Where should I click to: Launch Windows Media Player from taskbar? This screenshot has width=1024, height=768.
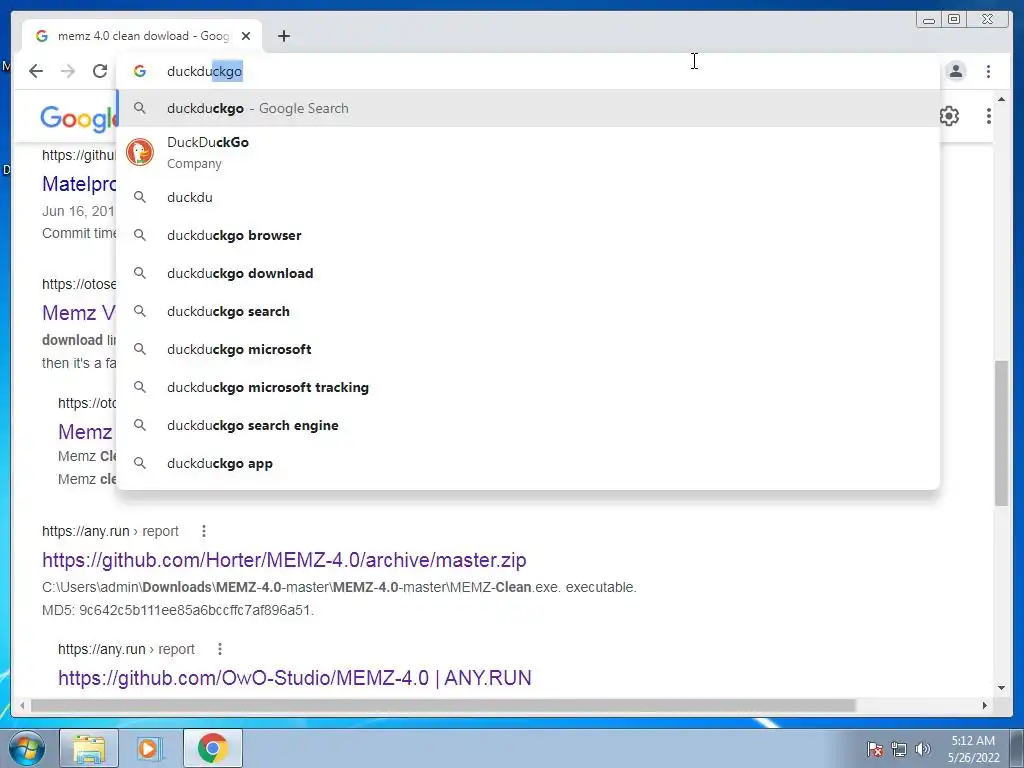[x=150, y=748]
